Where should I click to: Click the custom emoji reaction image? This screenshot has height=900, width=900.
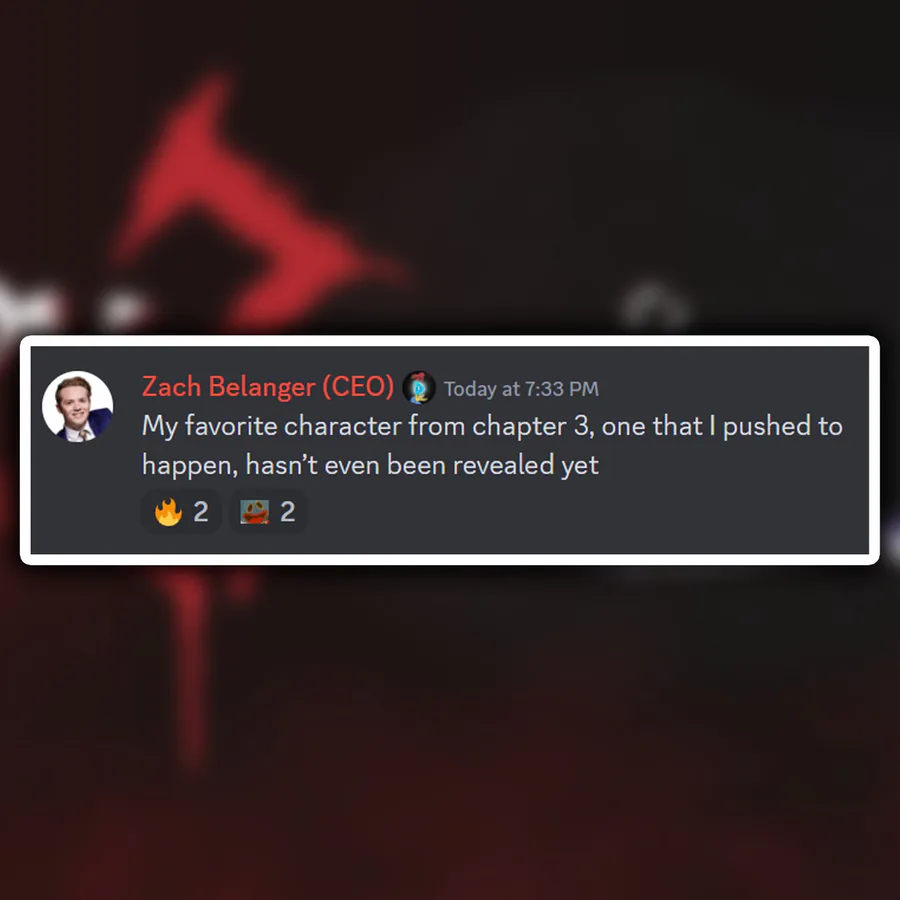coord(254,511)
